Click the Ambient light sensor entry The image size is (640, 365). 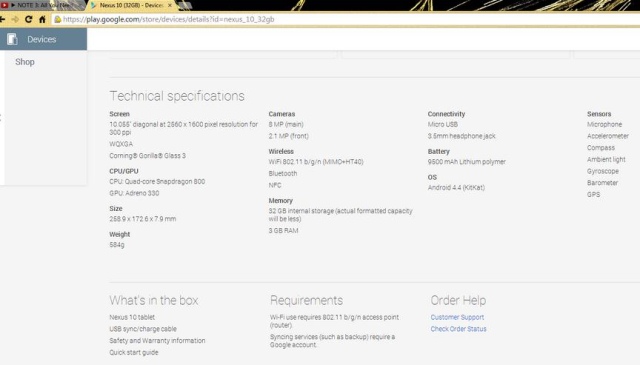pyautogui.click(x=606, y=160)
